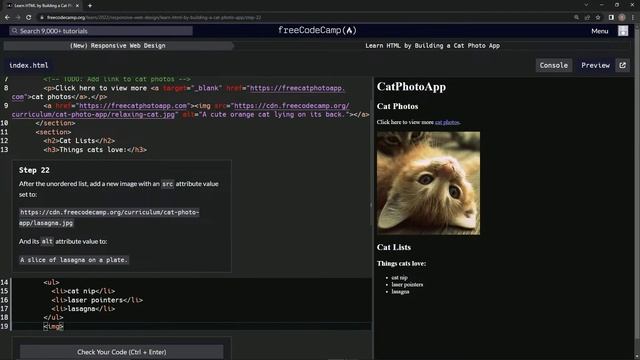The width and height of the screenshot is (640, 360).
Task: Open the Chrome profile avatar
Action: tap(622, 17)
